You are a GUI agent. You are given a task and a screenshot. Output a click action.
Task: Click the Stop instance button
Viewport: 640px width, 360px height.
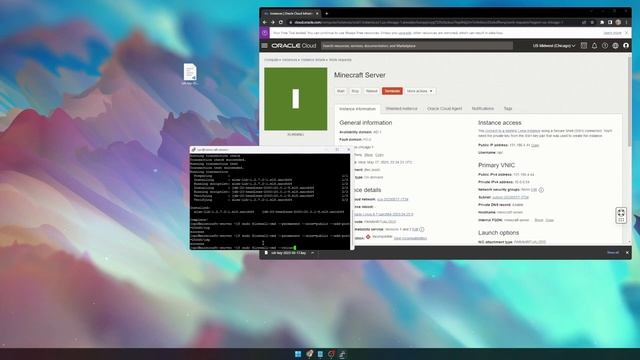point(355,91)
